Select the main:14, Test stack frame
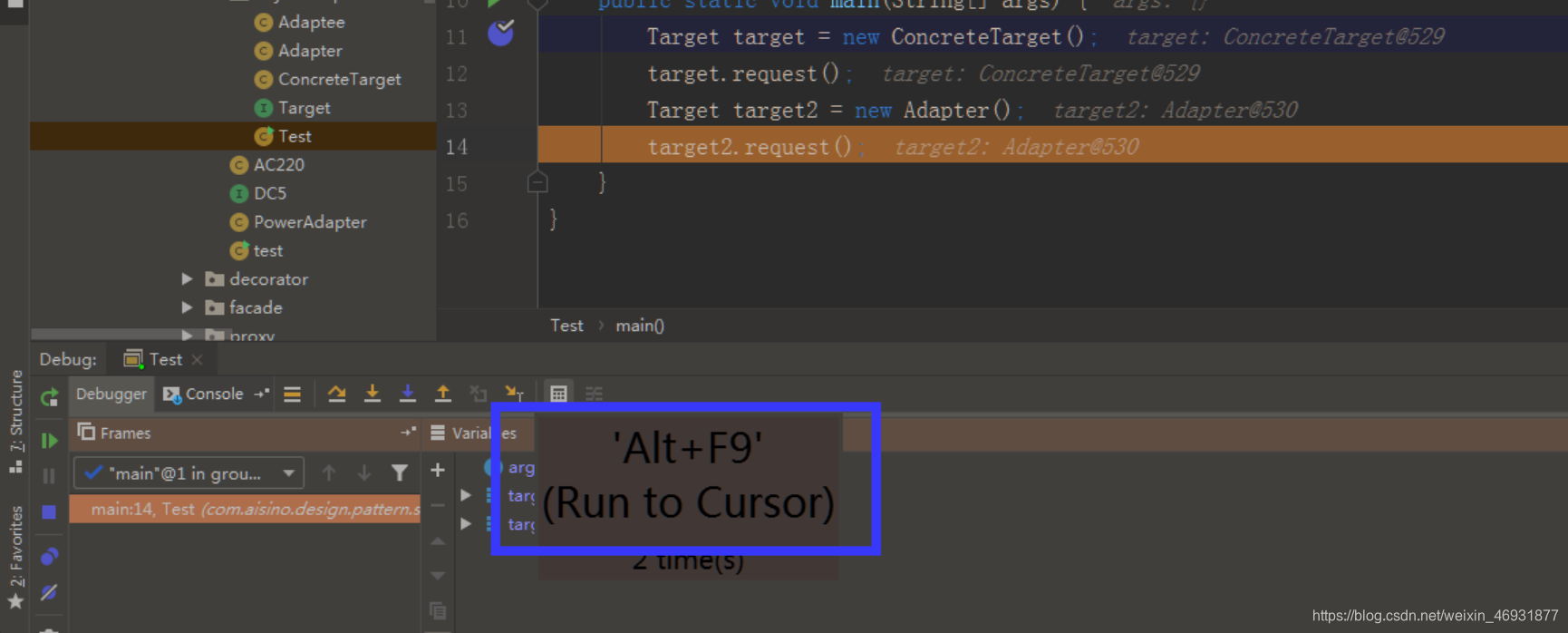The height and width of the screenshot is (633, 1568). (245, 509)
